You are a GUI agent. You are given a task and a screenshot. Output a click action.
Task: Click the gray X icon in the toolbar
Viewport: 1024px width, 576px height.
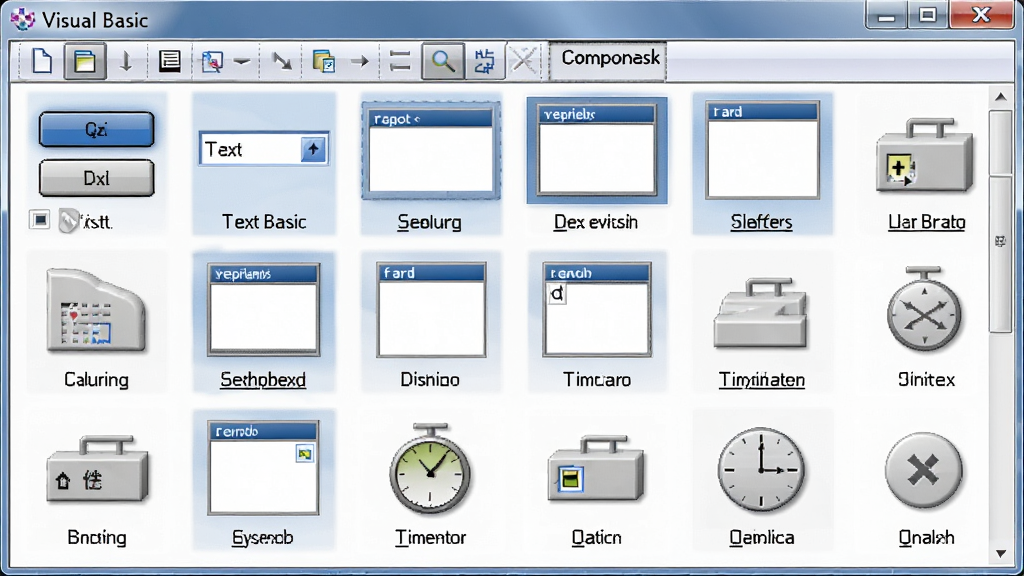[x=523, y=61]
